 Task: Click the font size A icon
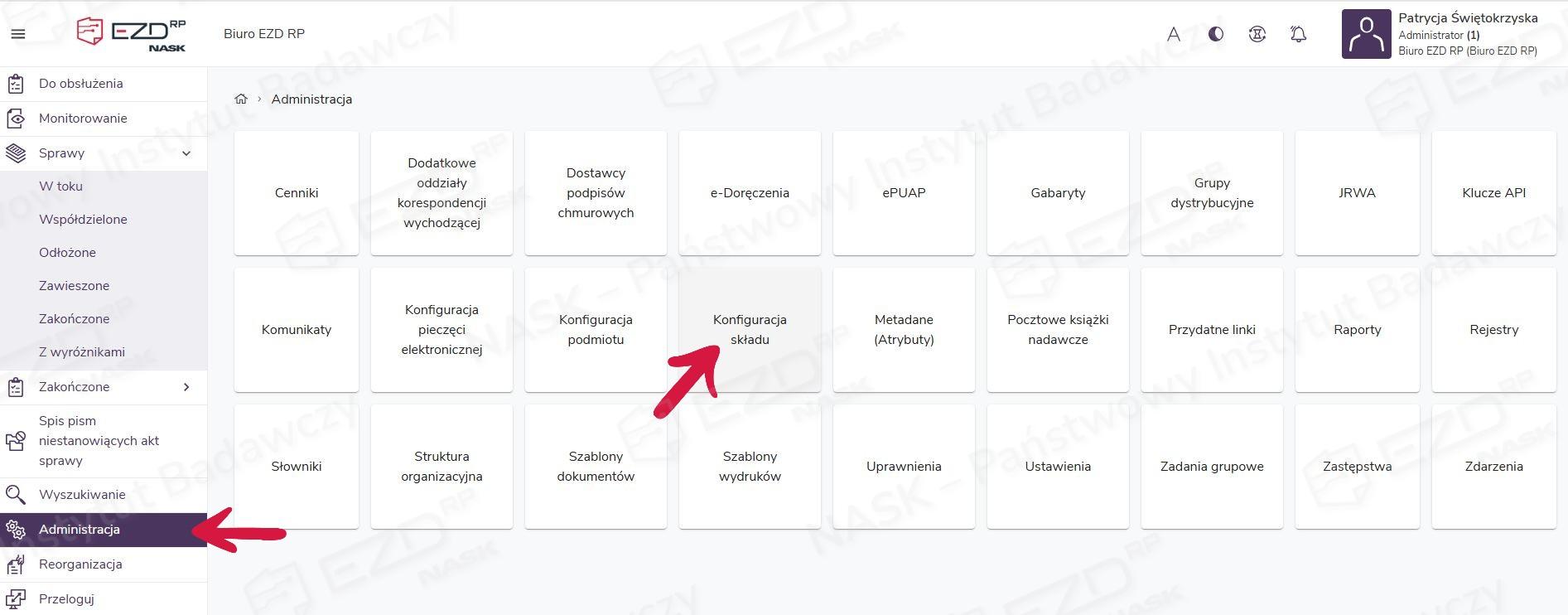click(x=1174, y=34)
